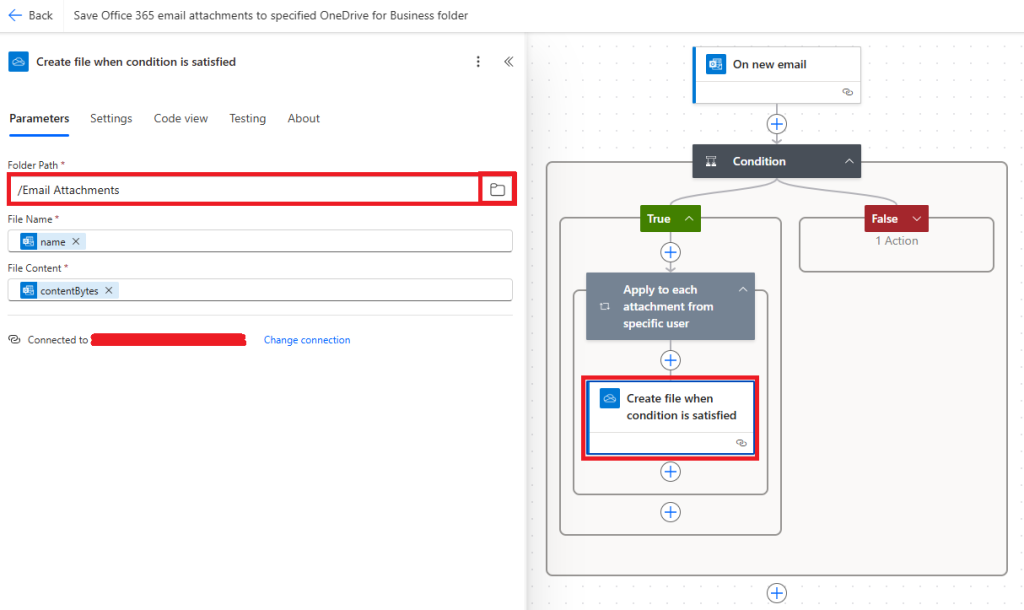1024x610 pixels.
Task: Add step with plus under the True branch
Action: [670, 252]
